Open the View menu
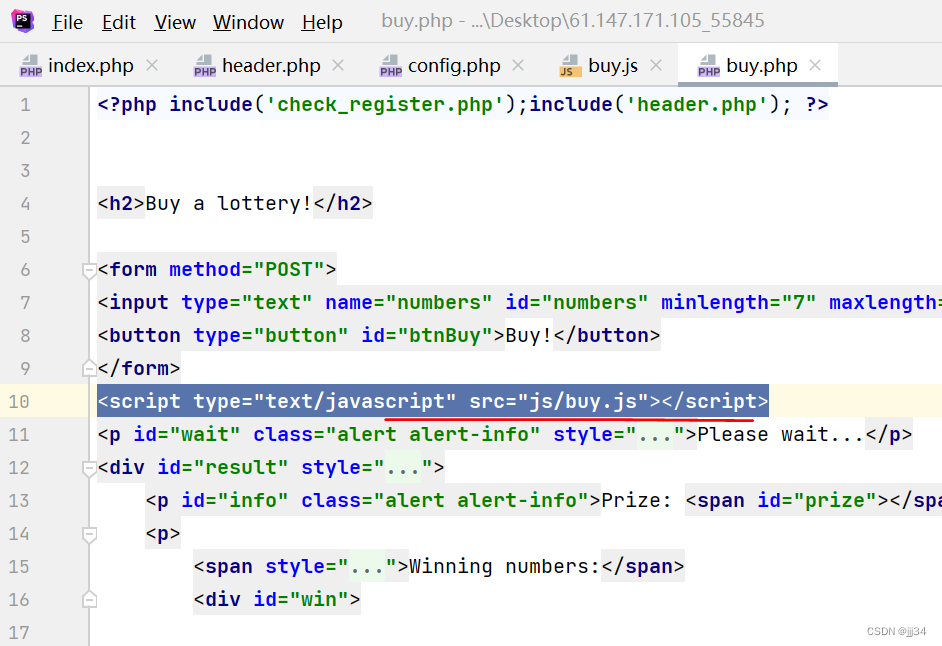 (x=175, y=22)
